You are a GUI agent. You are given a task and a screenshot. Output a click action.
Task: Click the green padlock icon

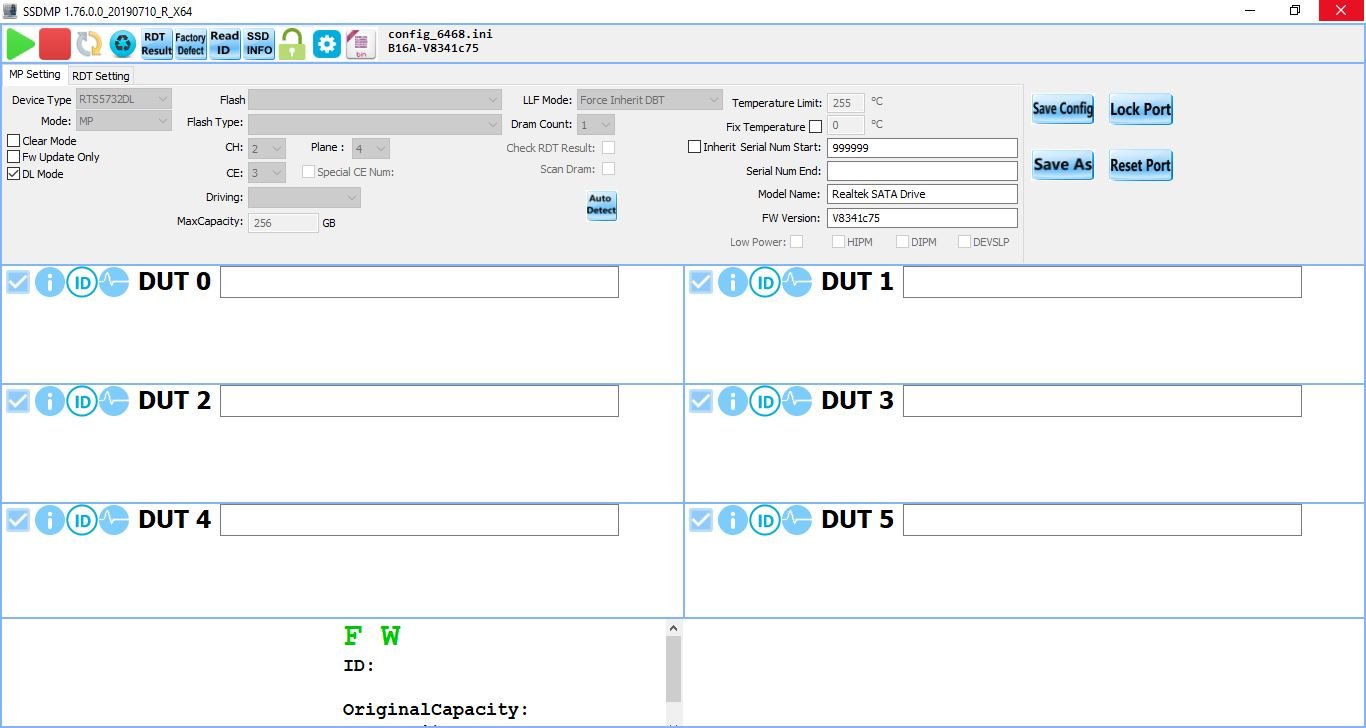(x=292, y=44)
